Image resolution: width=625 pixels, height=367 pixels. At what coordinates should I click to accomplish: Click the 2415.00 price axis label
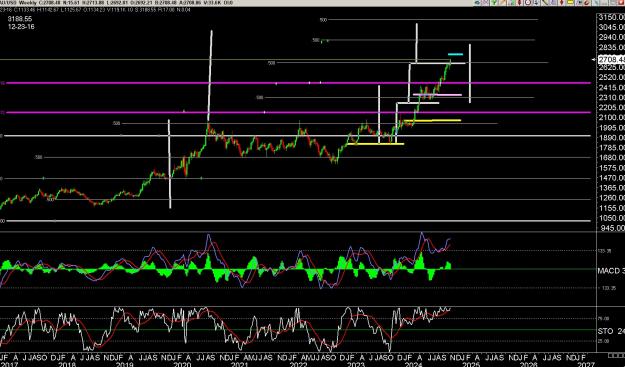pos(611,88)
